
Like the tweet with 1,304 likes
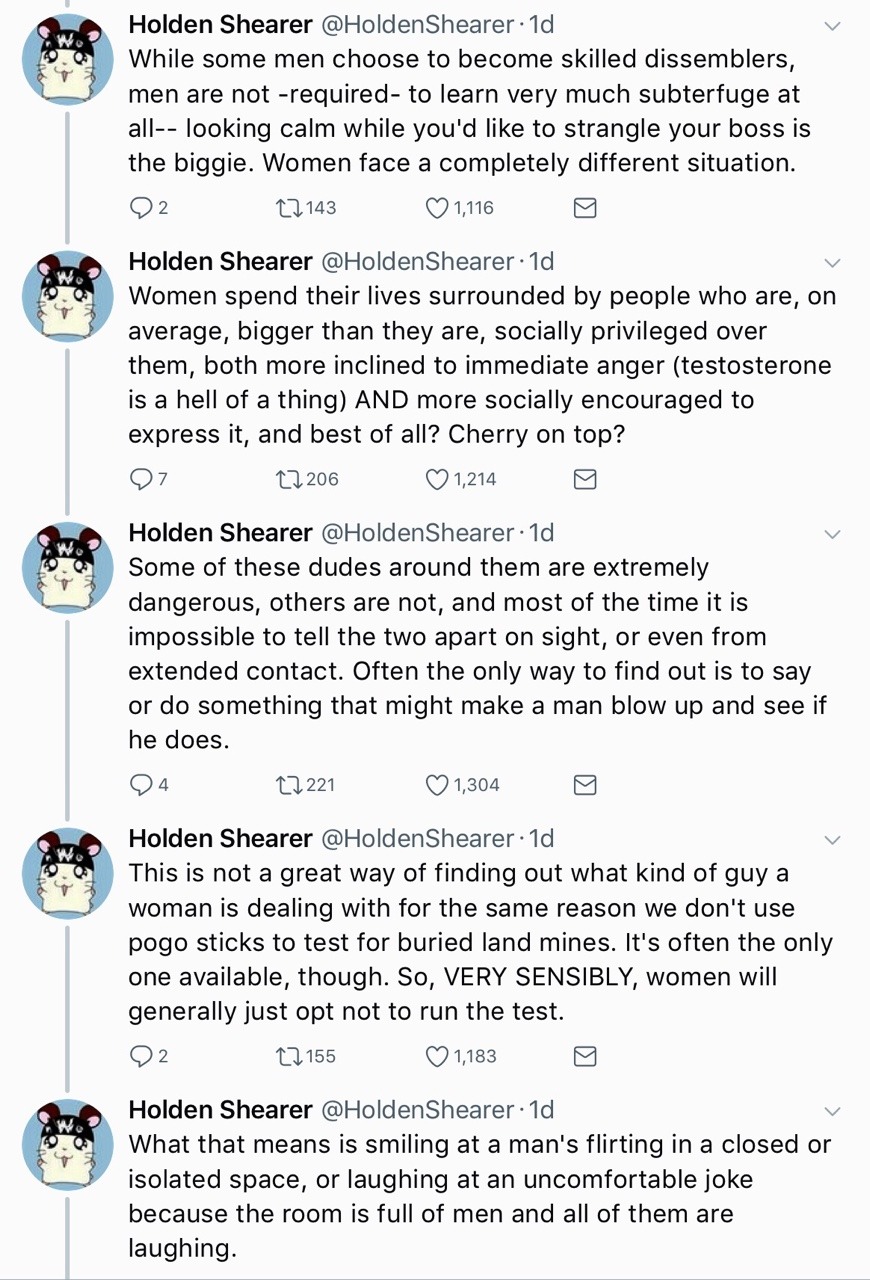[x=438, y=785]
